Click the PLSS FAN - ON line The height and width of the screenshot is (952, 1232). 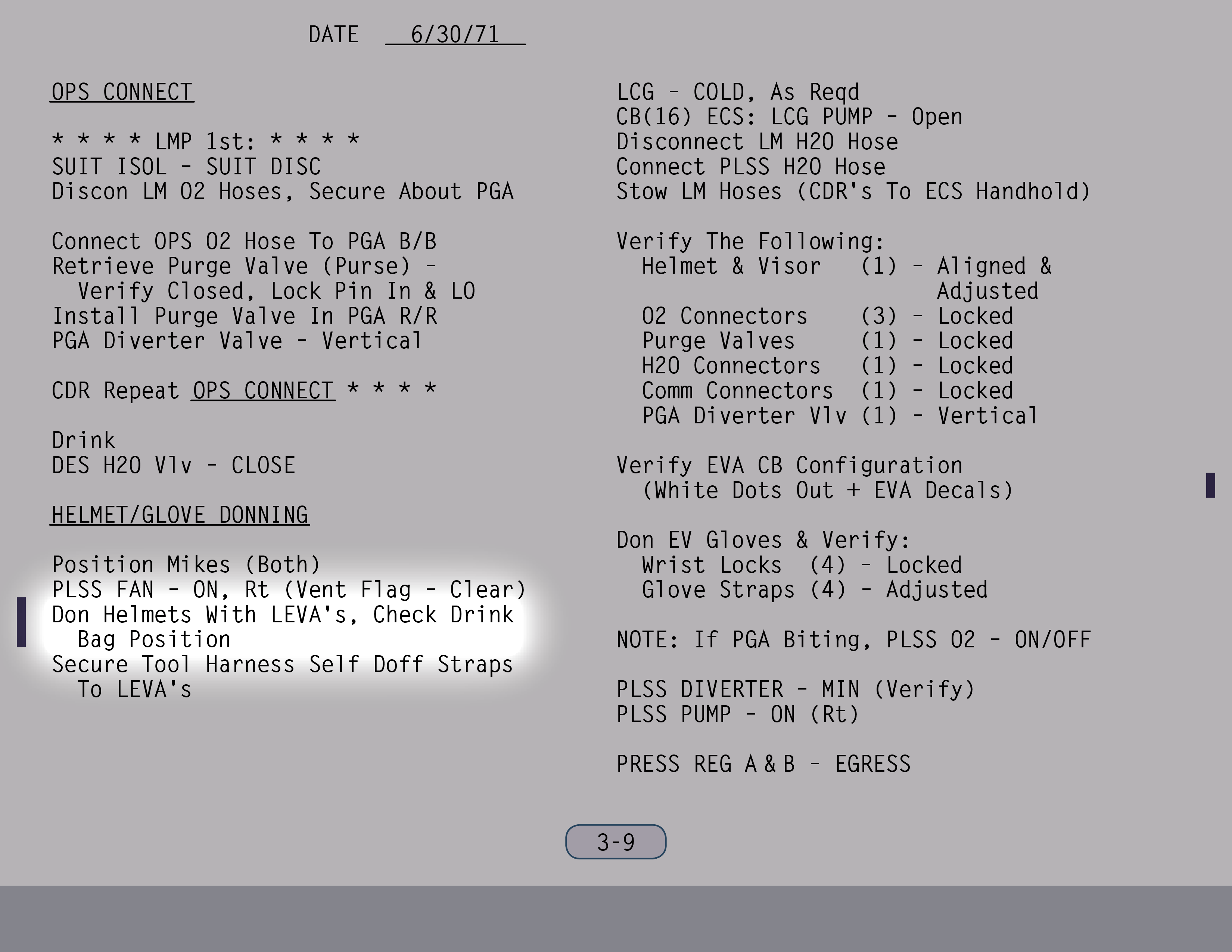click(x=288, y=590)
